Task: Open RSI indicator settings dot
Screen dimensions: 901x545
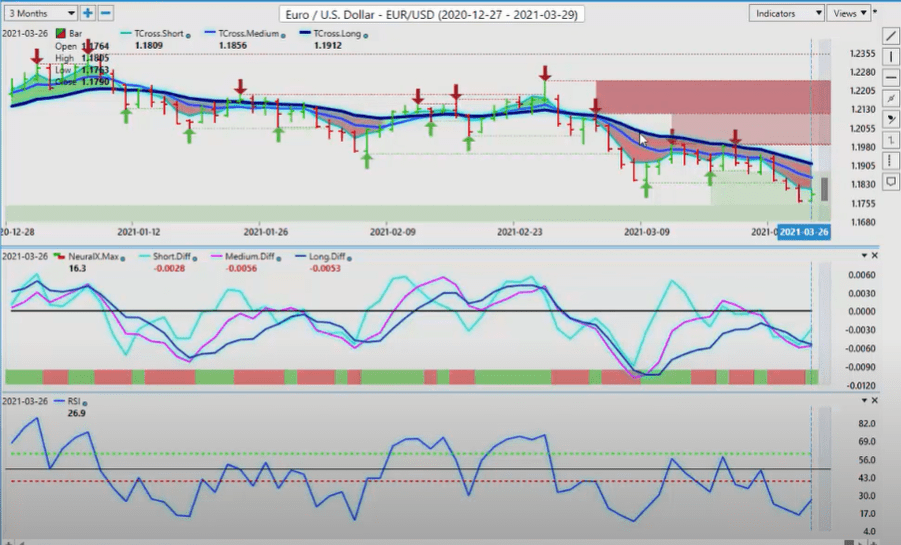Action: pos(85,403)
